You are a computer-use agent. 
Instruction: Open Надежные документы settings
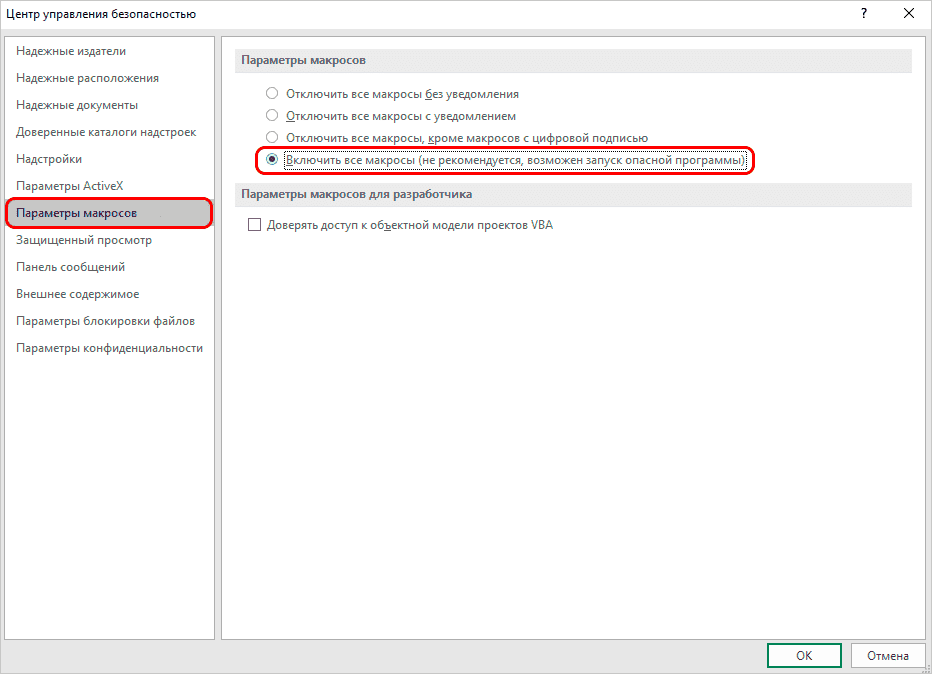coord(77,105)
